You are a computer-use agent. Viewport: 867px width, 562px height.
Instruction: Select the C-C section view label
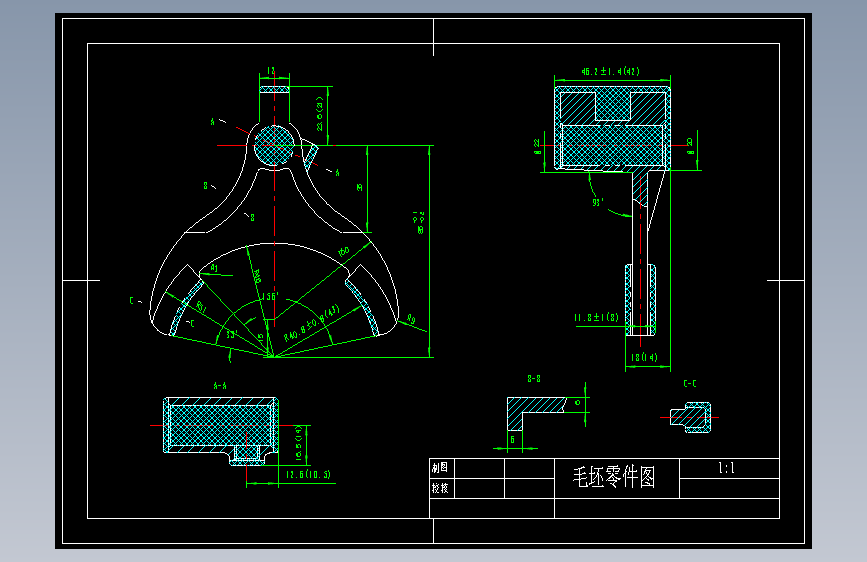point(690,383)
